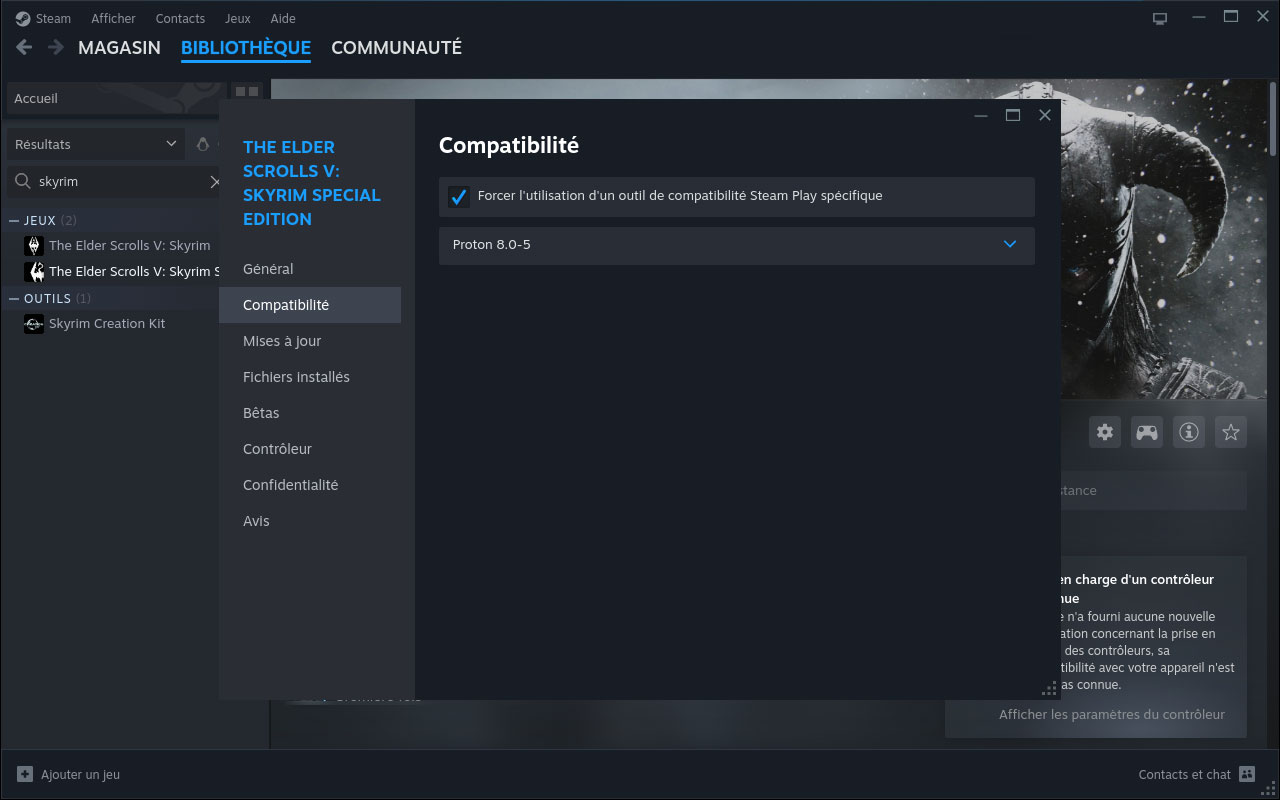This screenshot has width=1280, height=800.
Task: Open the Contacts menu
Action: click(180, 18)
